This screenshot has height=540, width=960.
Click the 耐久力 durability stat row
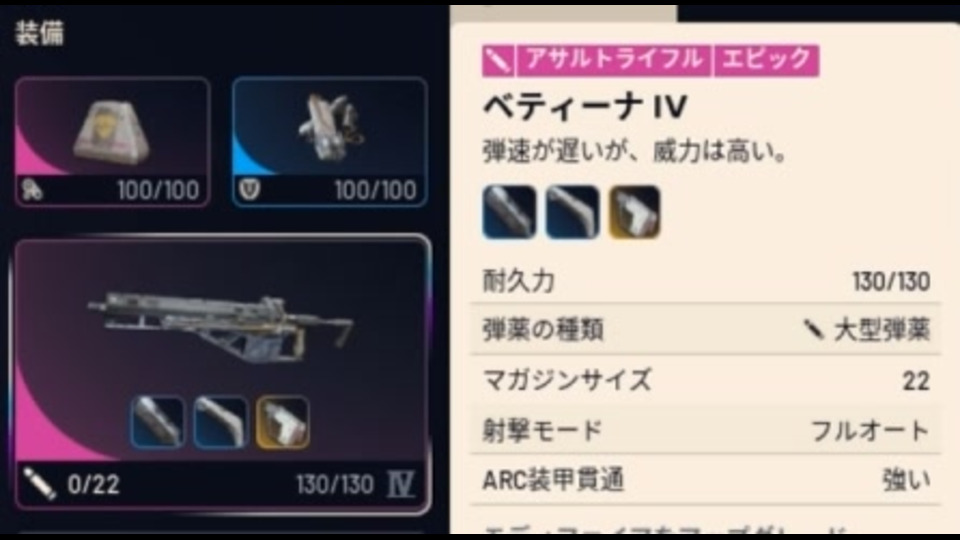click(x=705, y=281)
